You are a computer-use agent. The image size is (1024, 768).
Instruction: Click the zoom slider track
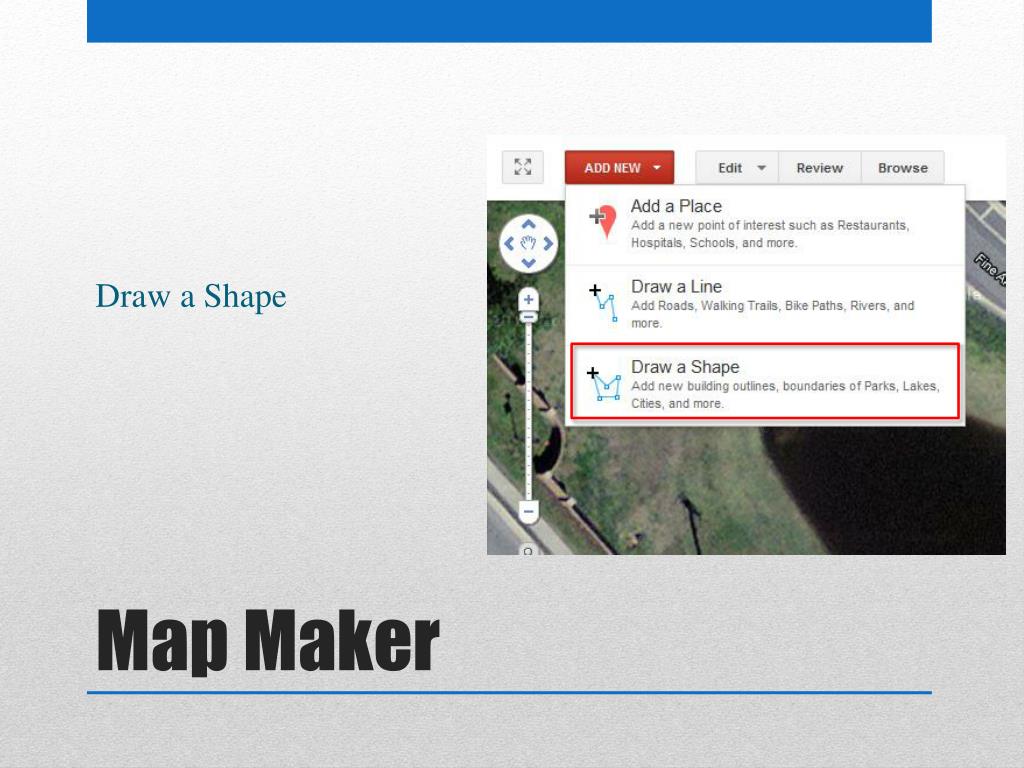pos(528,411)
